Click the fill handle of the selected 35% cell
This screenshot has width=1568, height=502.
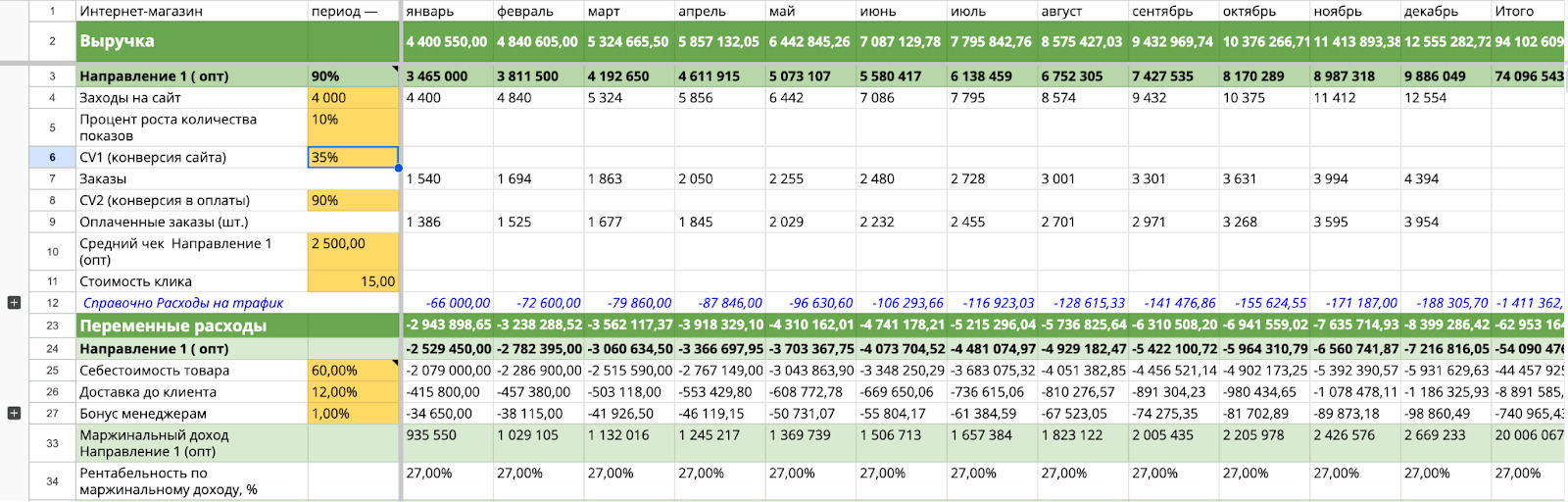pos(399,168)
